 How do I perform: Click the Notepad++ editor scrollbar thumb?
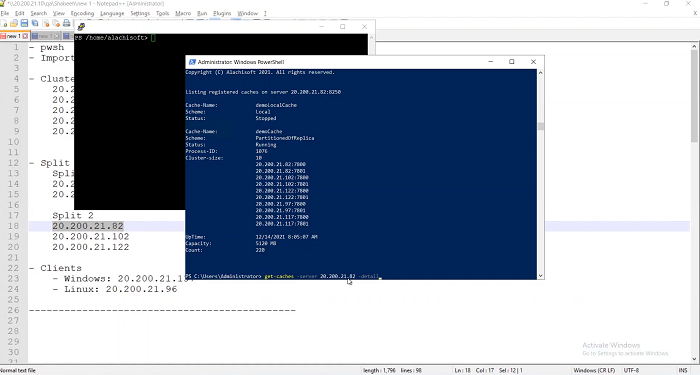click(695, 96)
